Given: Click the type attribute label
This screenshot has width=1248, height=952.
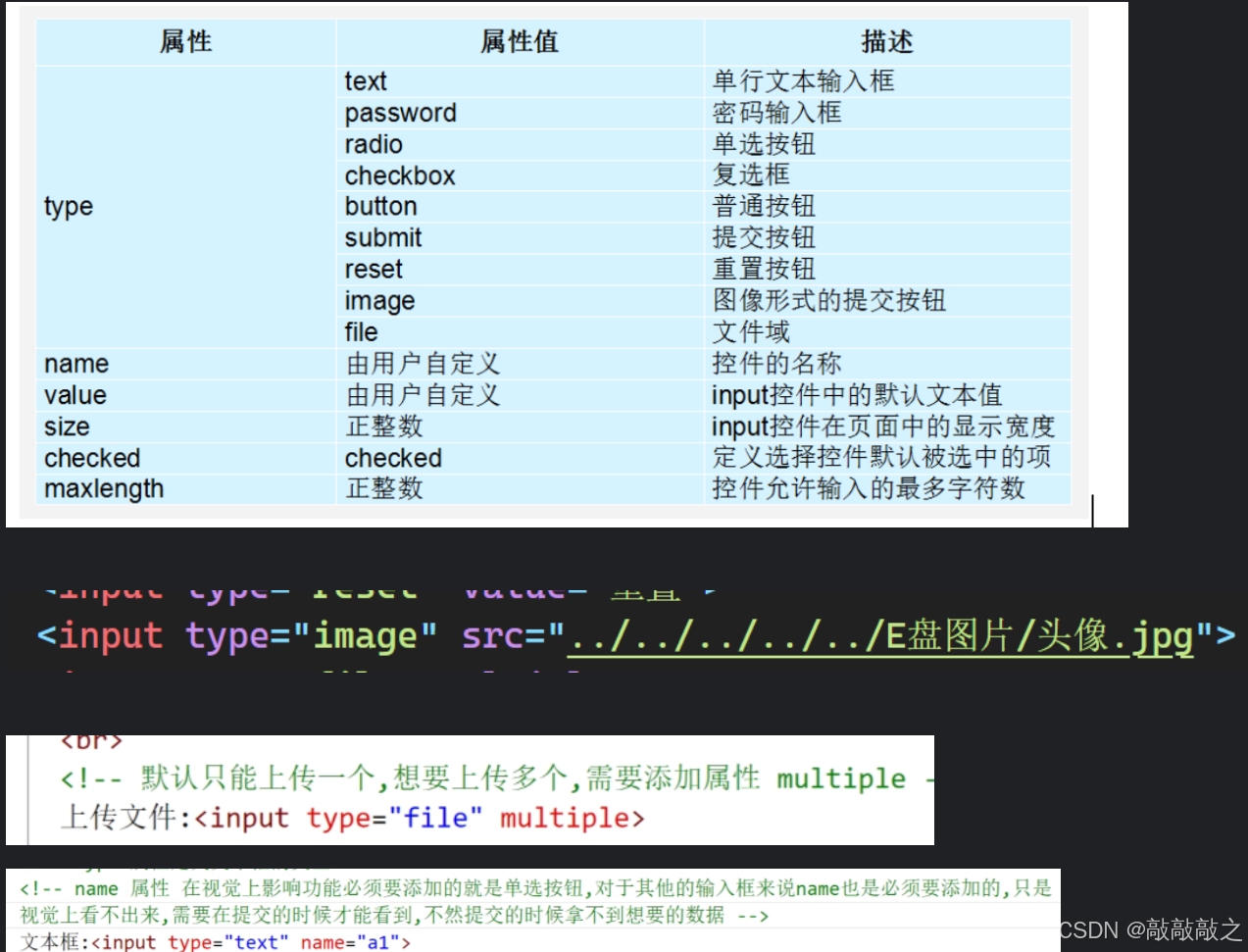Looking at the screenshot, I should pos(67,206).
